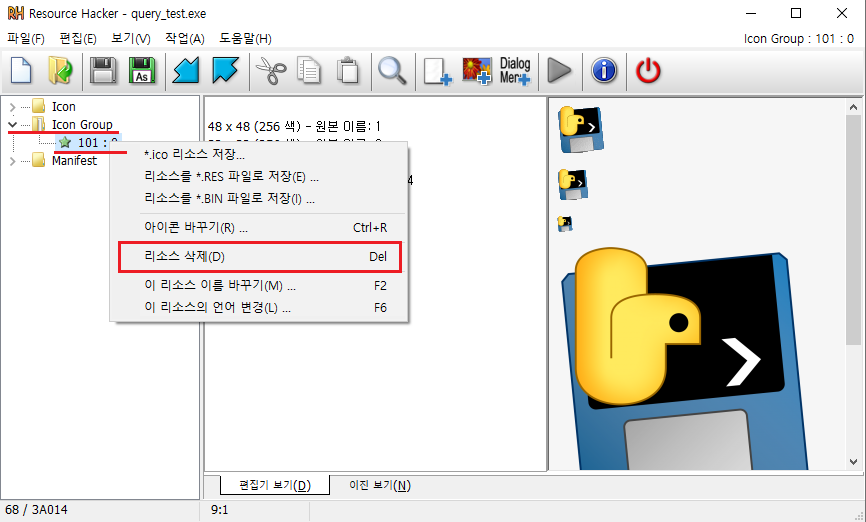The height and width of the screenshot is (522, 866).
Task: Click the Add new resource page icon
Action: [437, 71]
